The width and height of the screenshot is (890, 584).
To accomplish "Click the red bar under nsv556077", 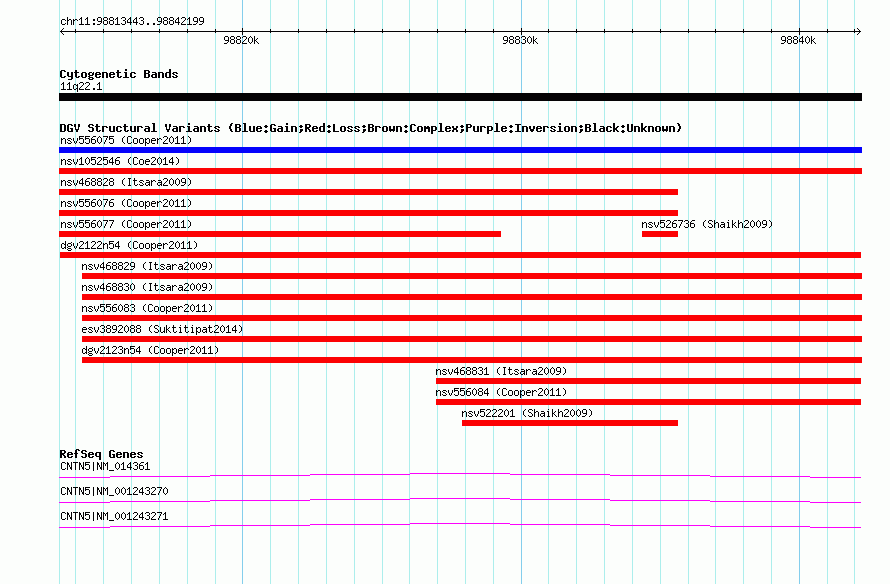I will tap(280, 234).
